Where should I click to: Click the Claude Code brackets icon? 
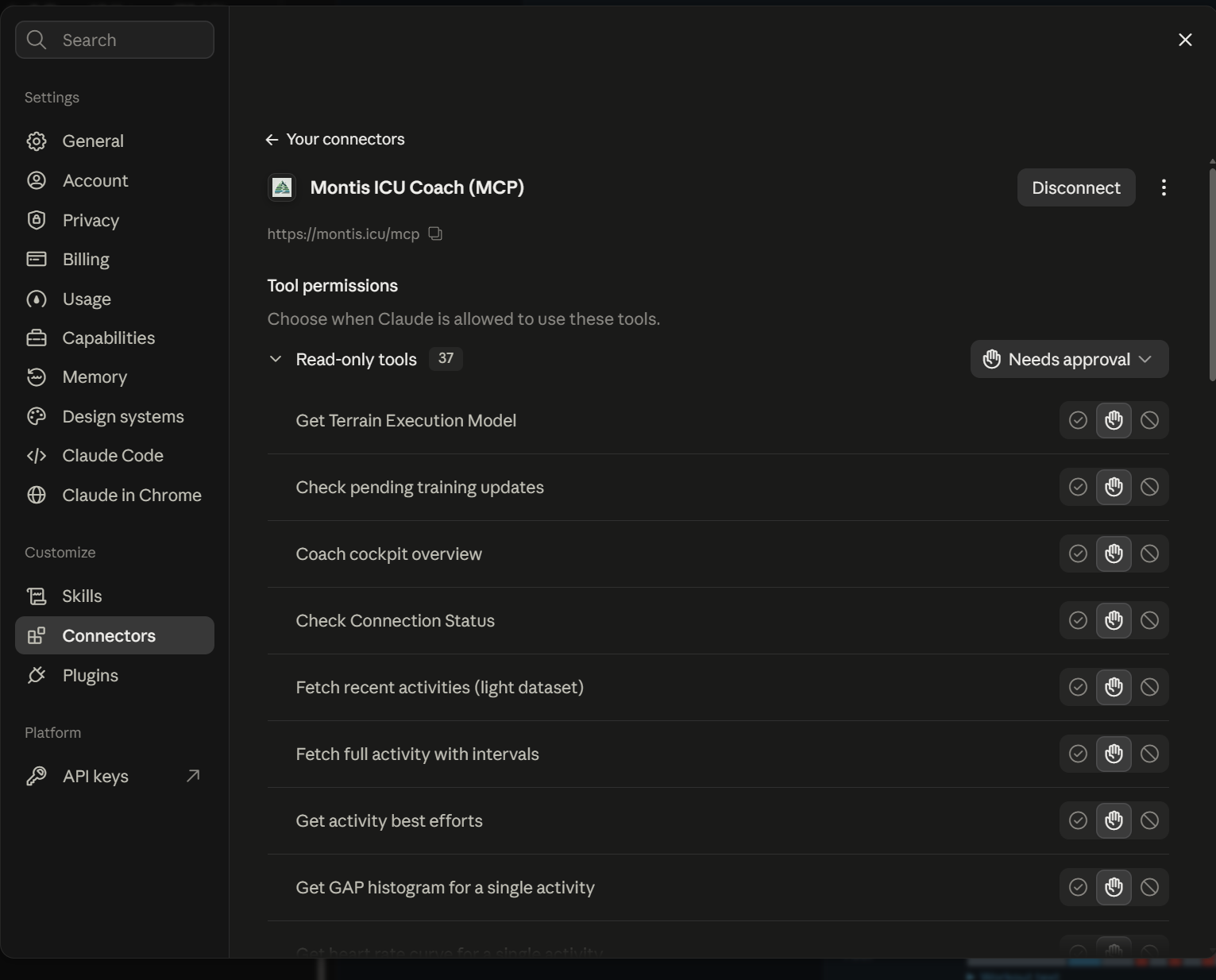[37, 455]
